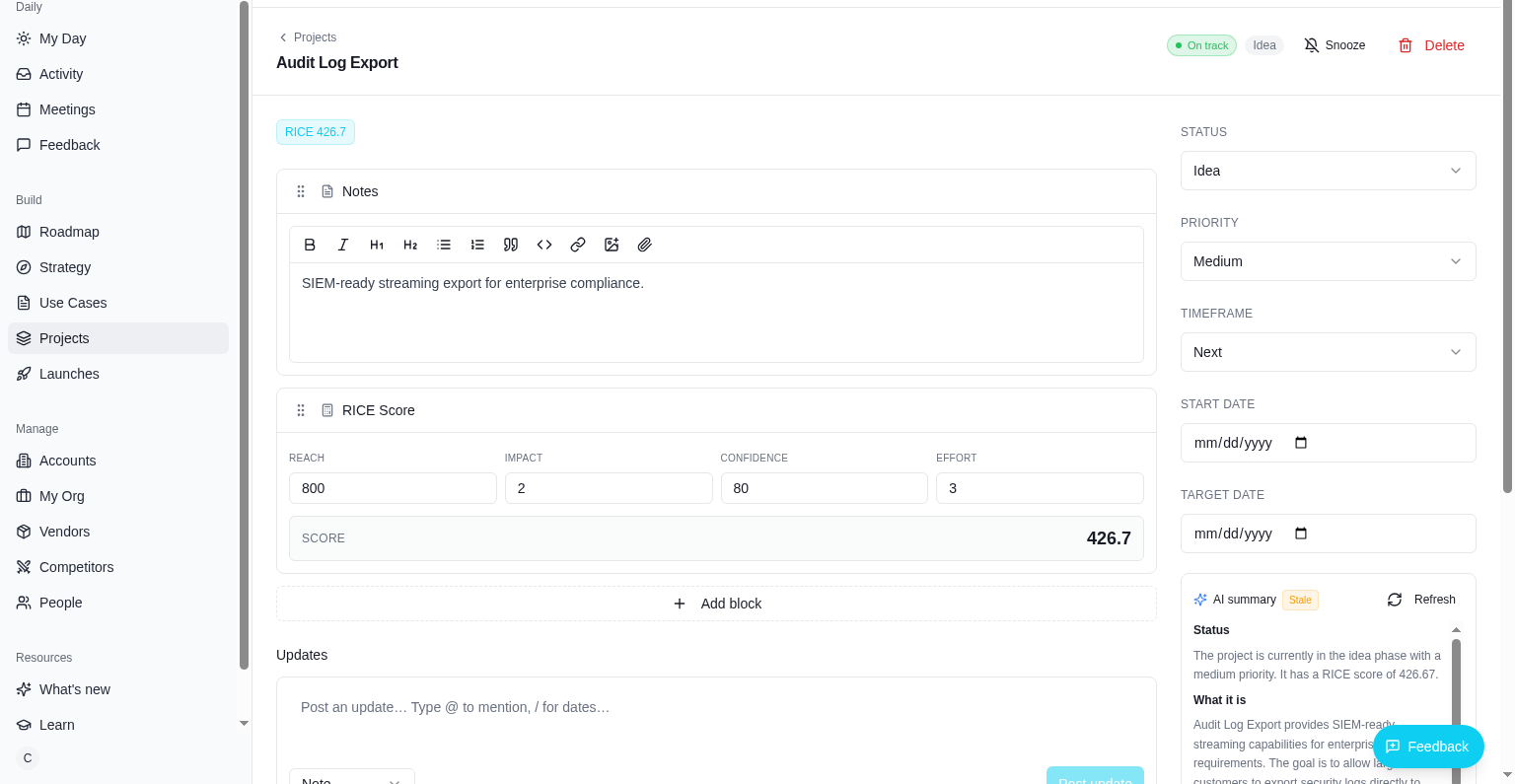Click the Delete trash icon

[x=1406, y=45]
